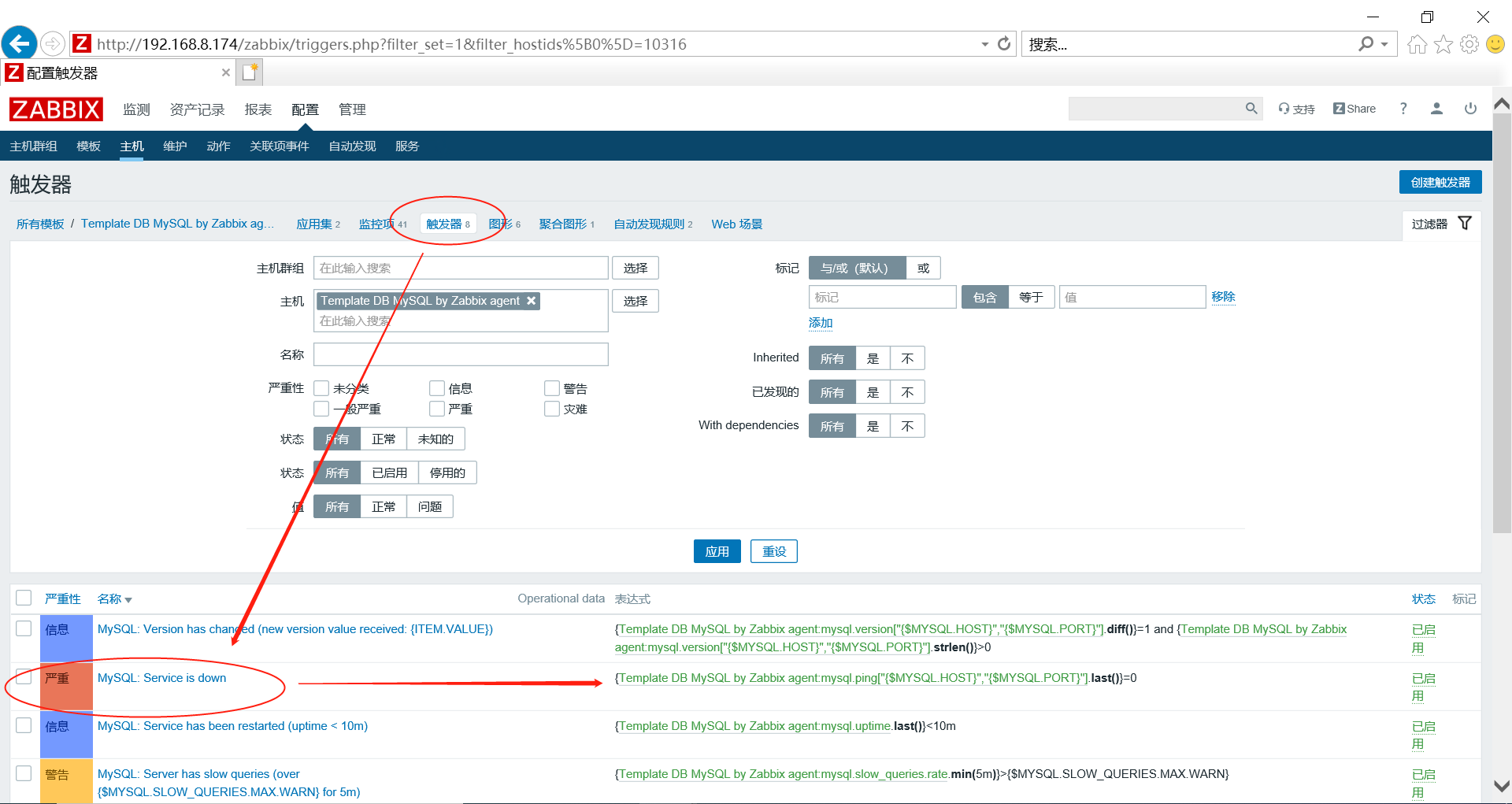Select 问题 value option

click(430, 506)
